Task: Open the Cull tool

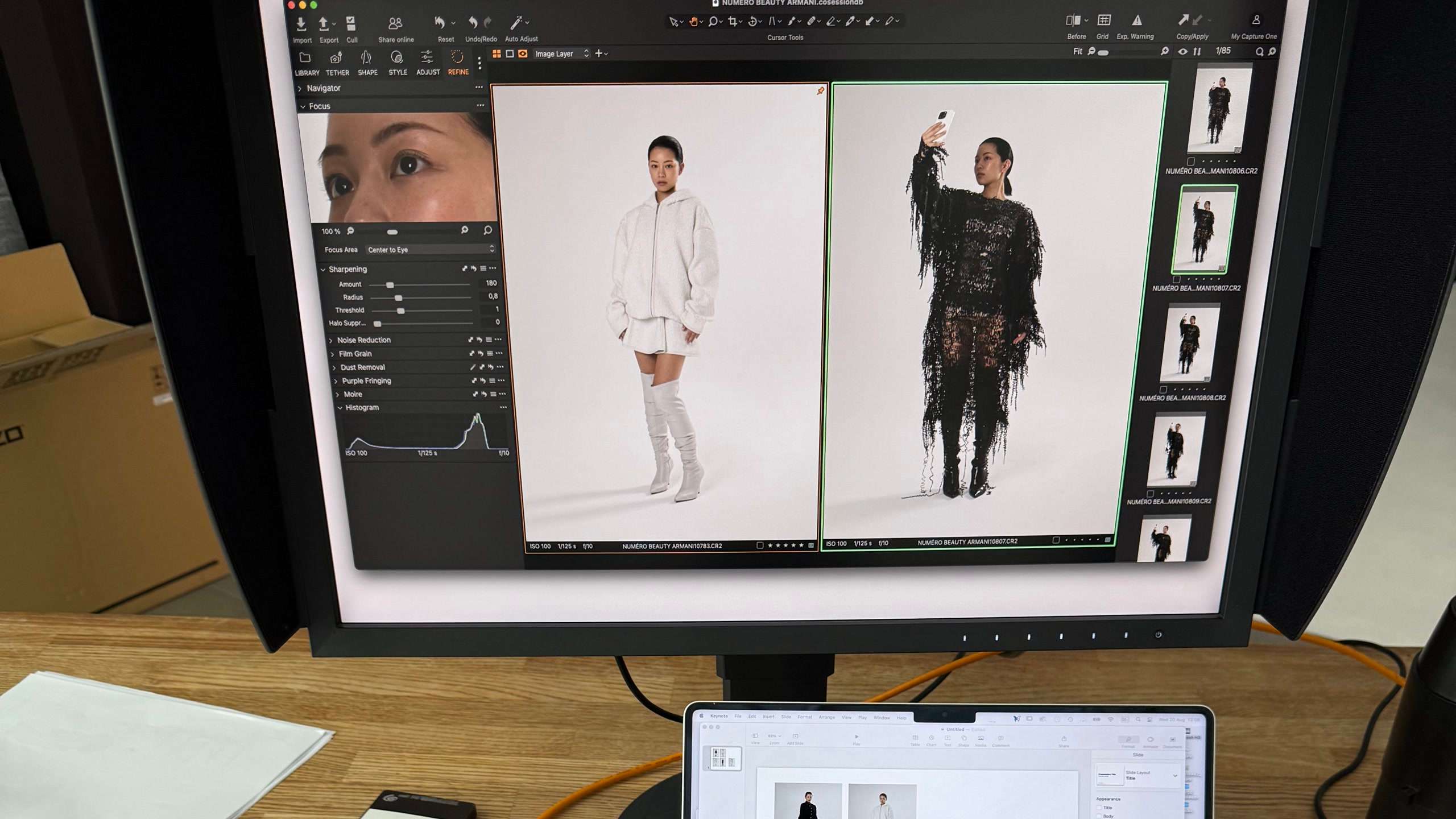Action: (351, 23)
